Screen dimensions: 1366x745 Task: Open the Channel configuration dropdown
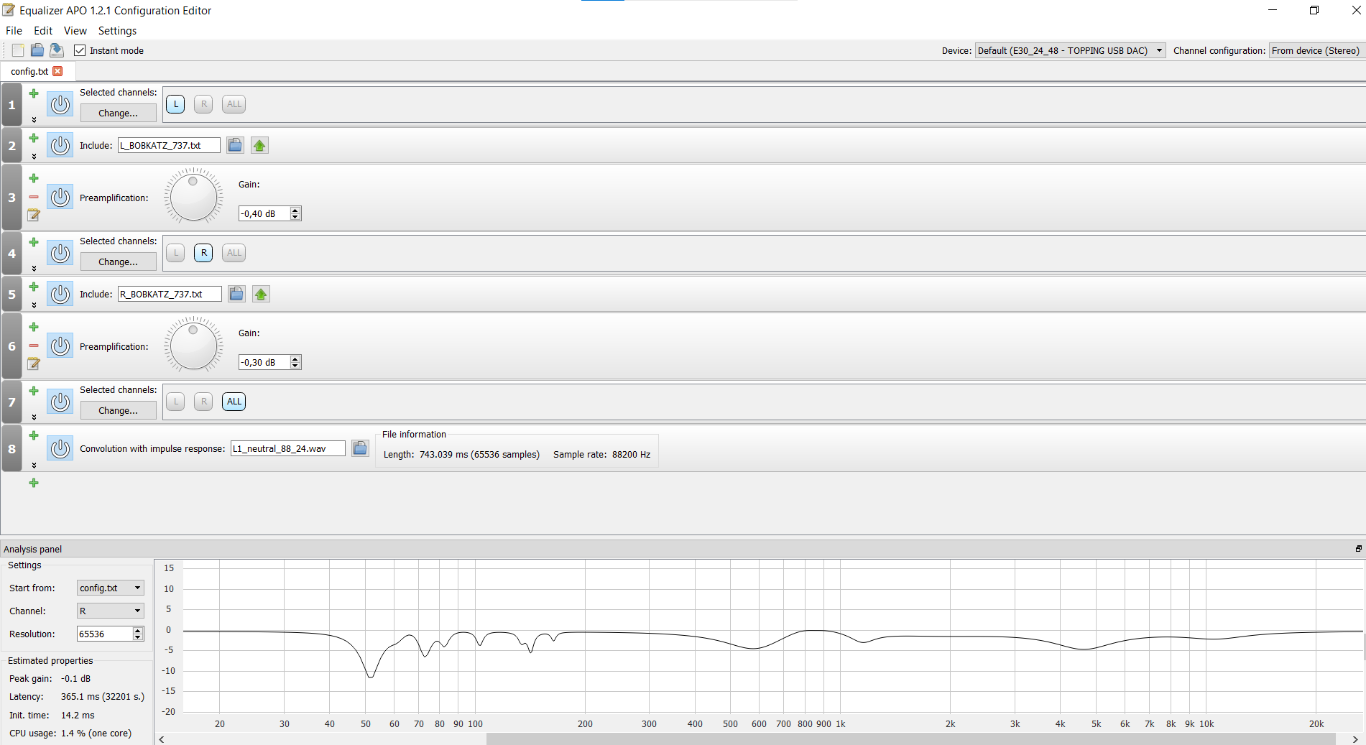[x=1315, y=50]
